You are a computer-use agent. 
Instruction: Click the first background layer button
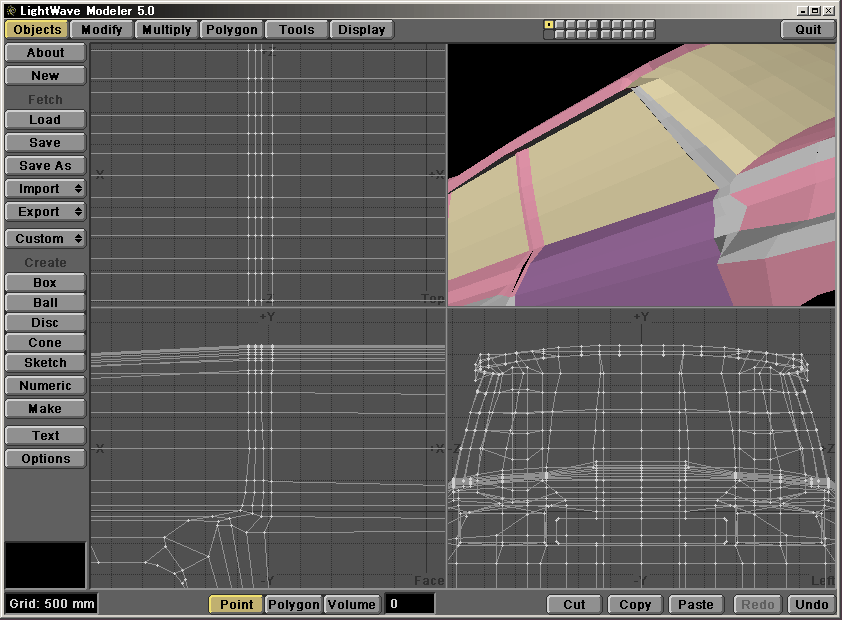tap(549, 35)
